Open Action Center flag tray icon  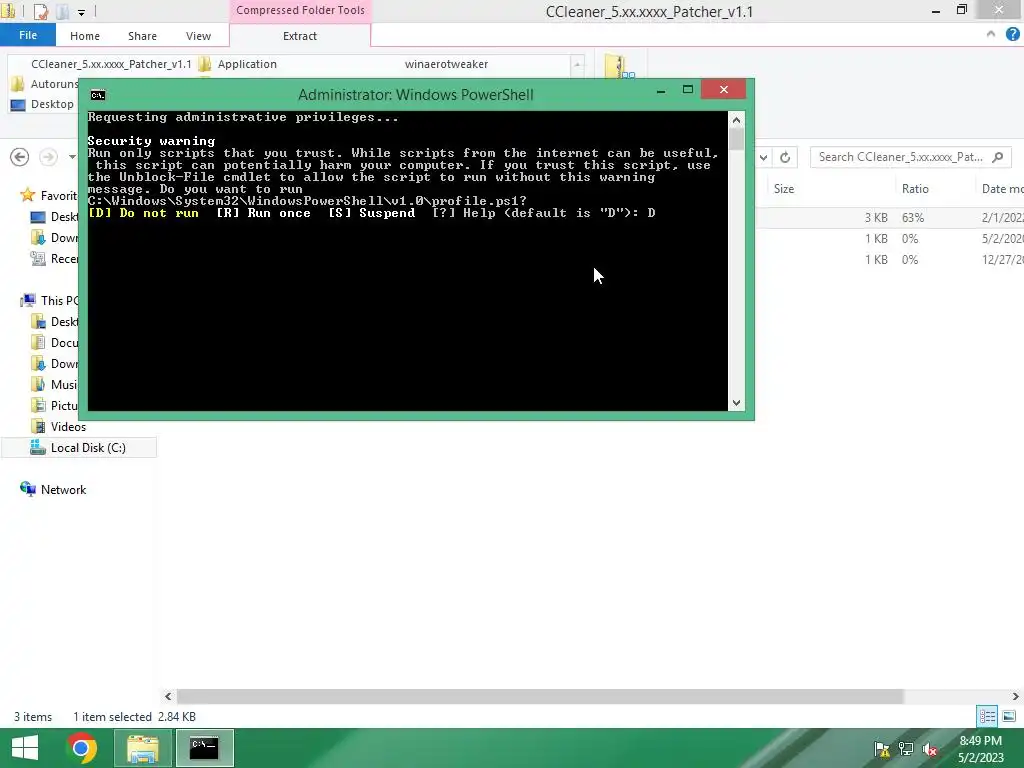882,749
